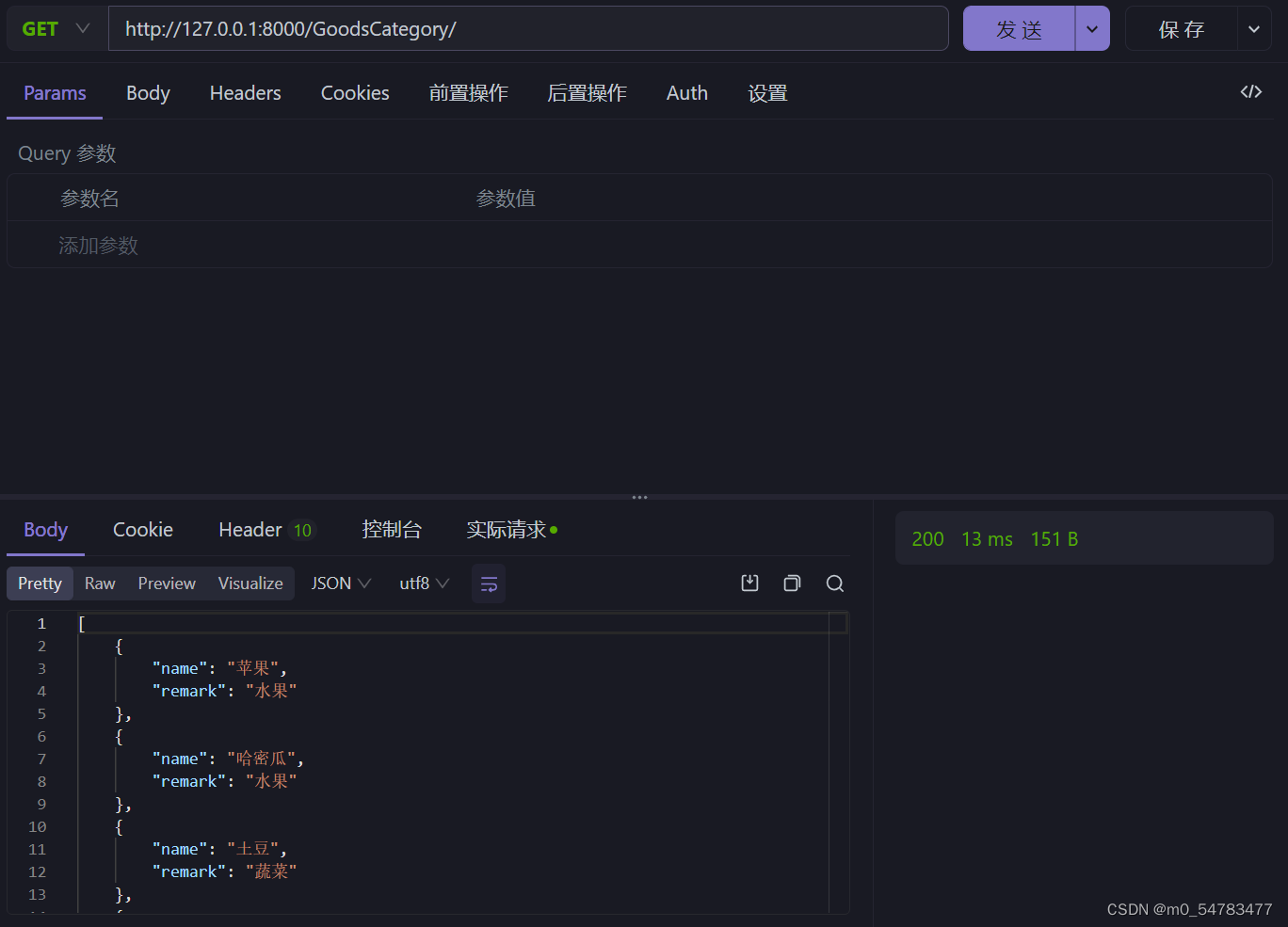This screenshot has width=1288, height=927.
Task: Switch to Raw response view
Action: coord(99,583)
